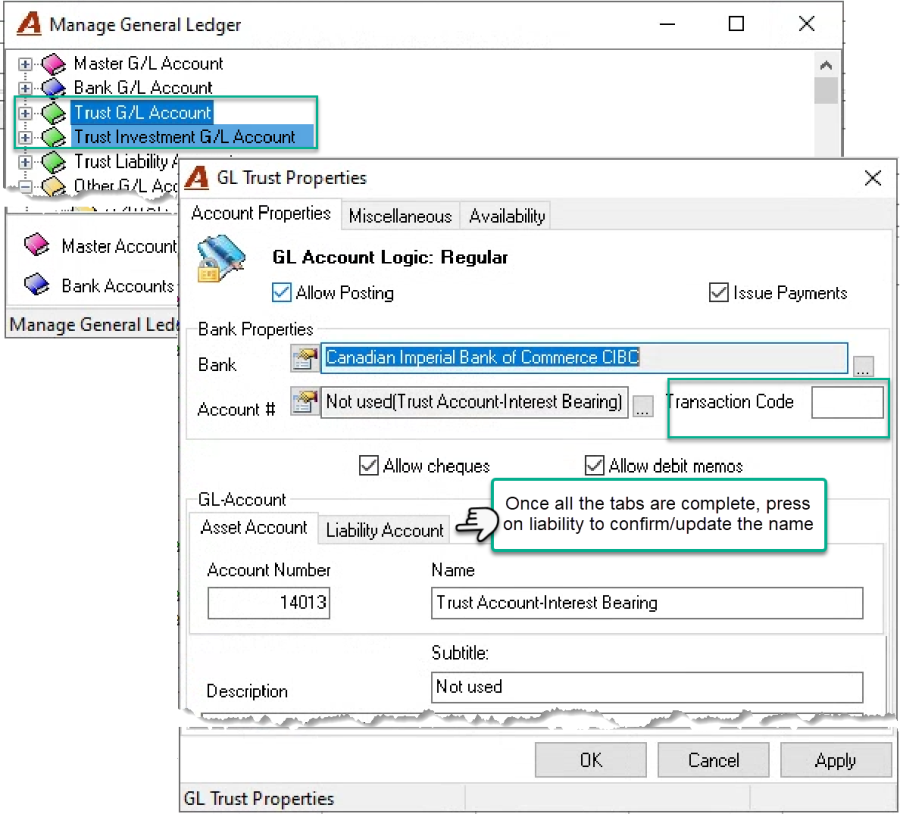Screen dimensions: 900x814
Task: Apply the GL Trust Properties changes
Action: pos(836,760)
